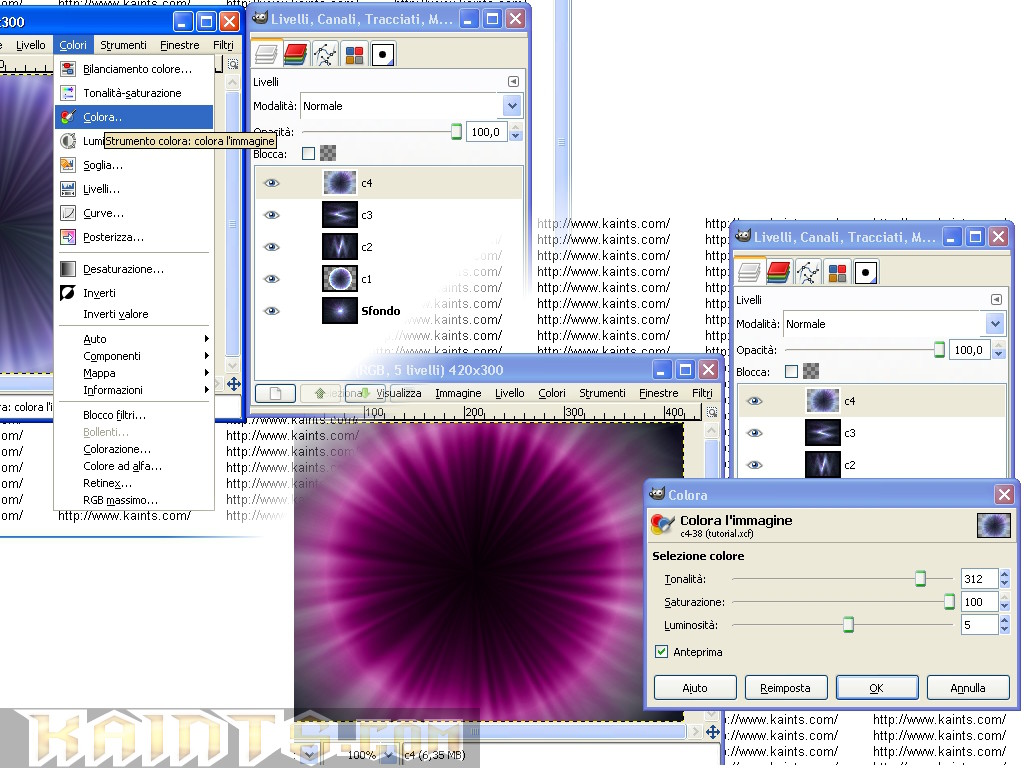Screen dimensions: 1024x768
Task: Hide the Sfondo layer
Action: click(272, 311)
